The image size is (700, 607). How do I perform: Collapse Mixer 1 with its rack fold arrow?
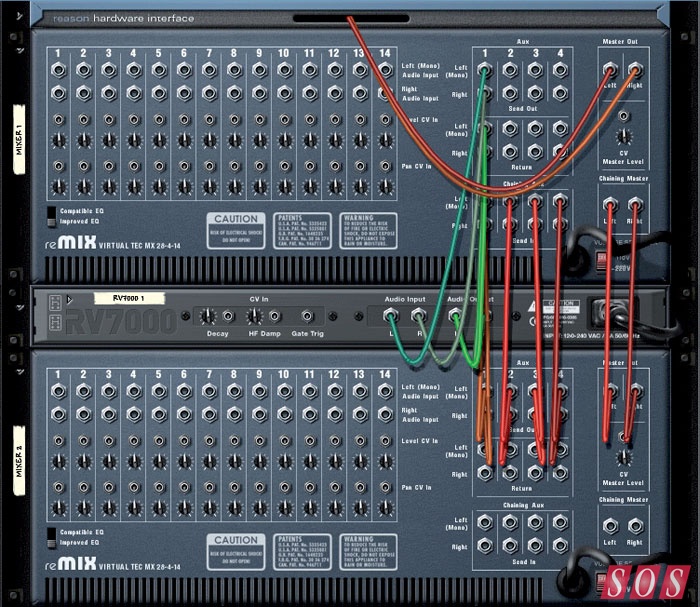pyautogui.click(x=20, y=50)
